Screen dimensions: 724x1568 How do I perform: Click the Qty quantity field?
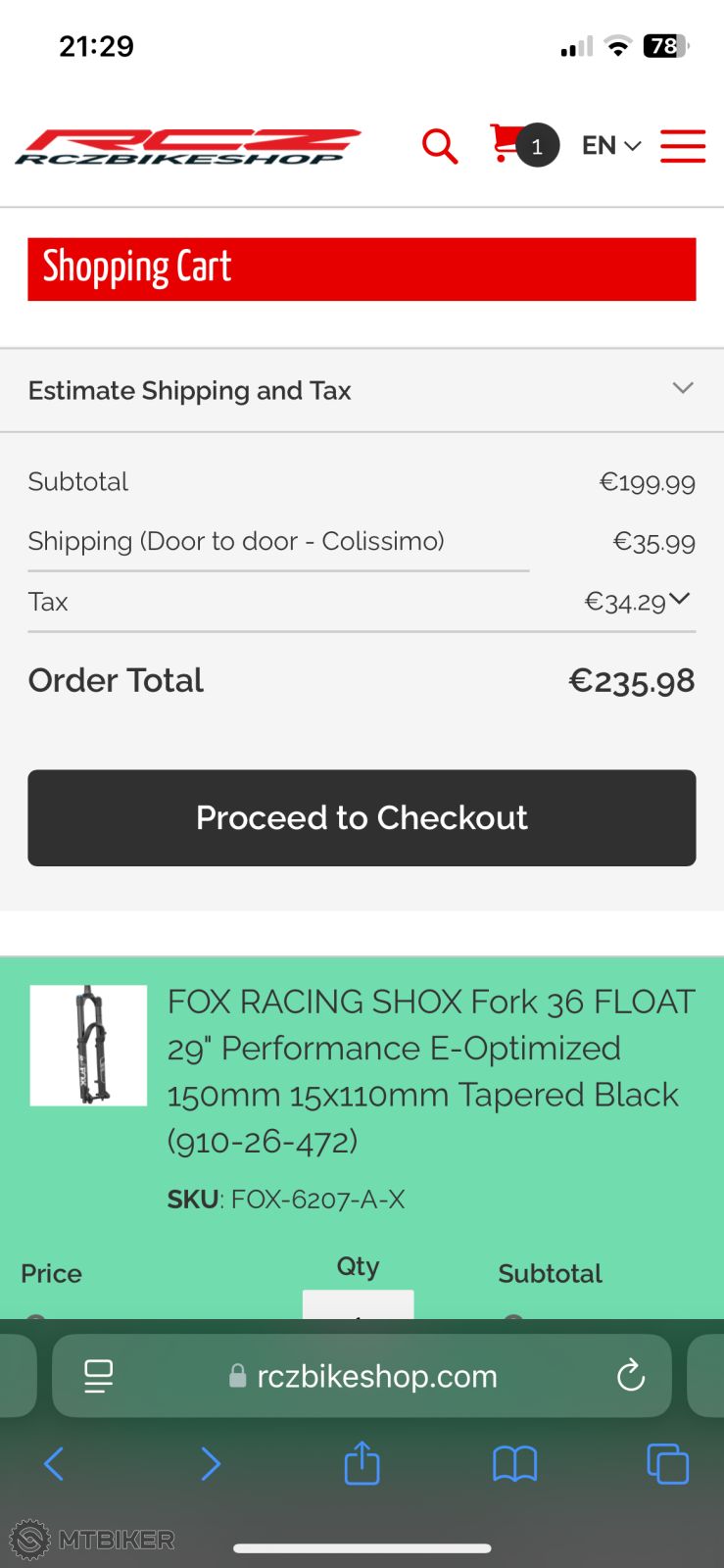[x=358, y=1305]
